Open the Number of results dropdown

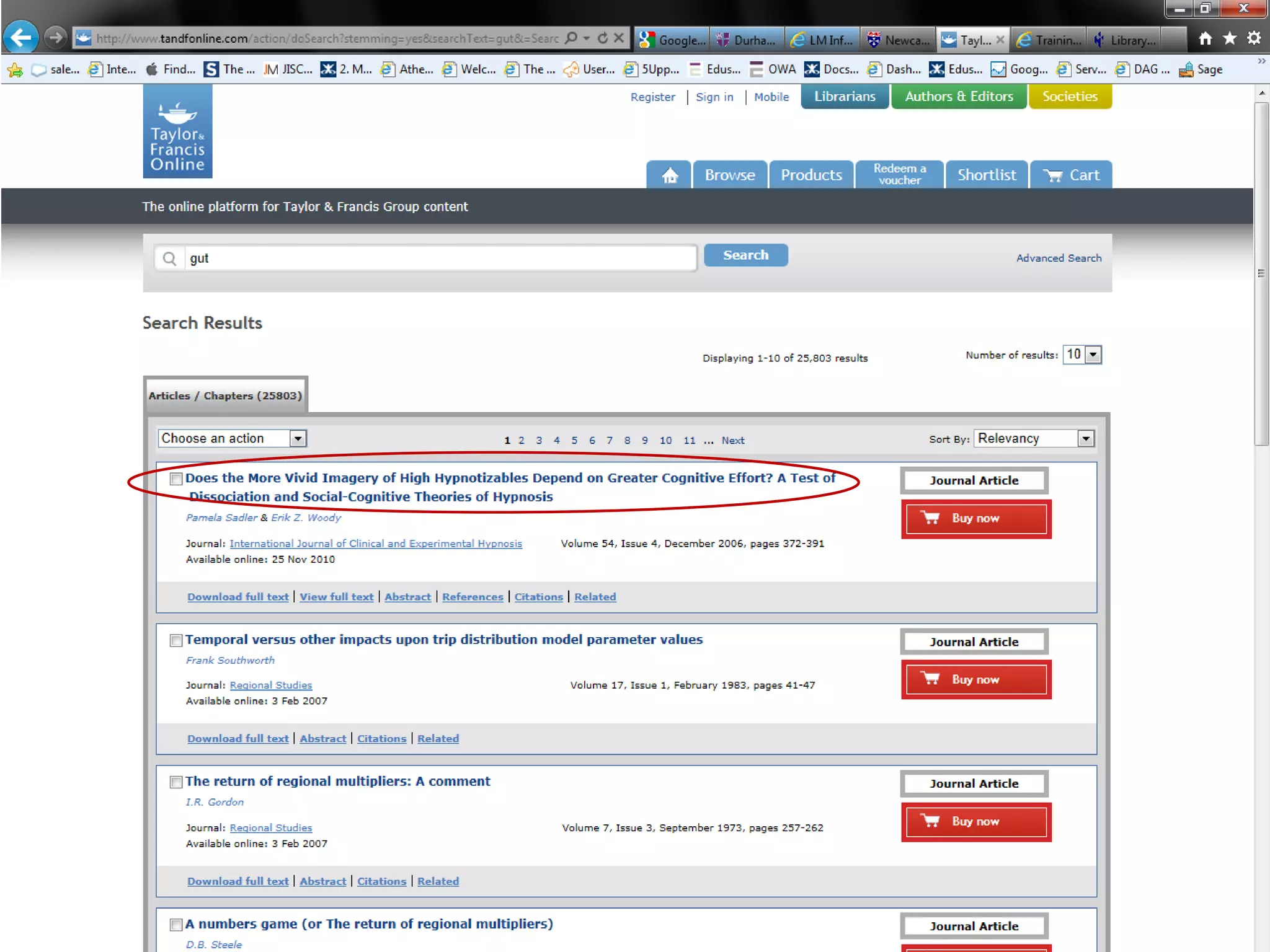point(1093,355)
